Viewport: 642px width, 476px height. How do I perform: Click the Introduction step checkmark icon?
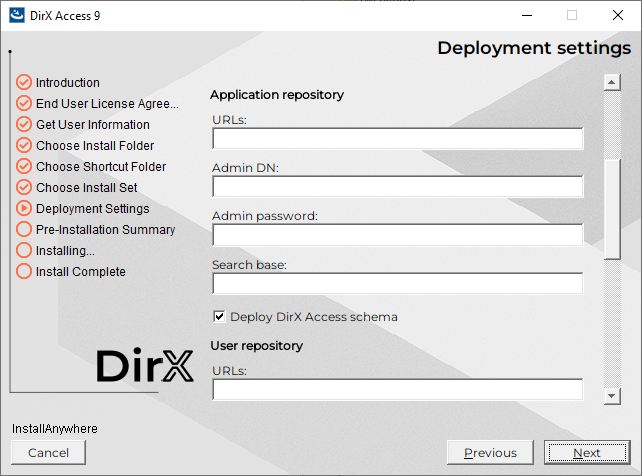click(24, 83)
